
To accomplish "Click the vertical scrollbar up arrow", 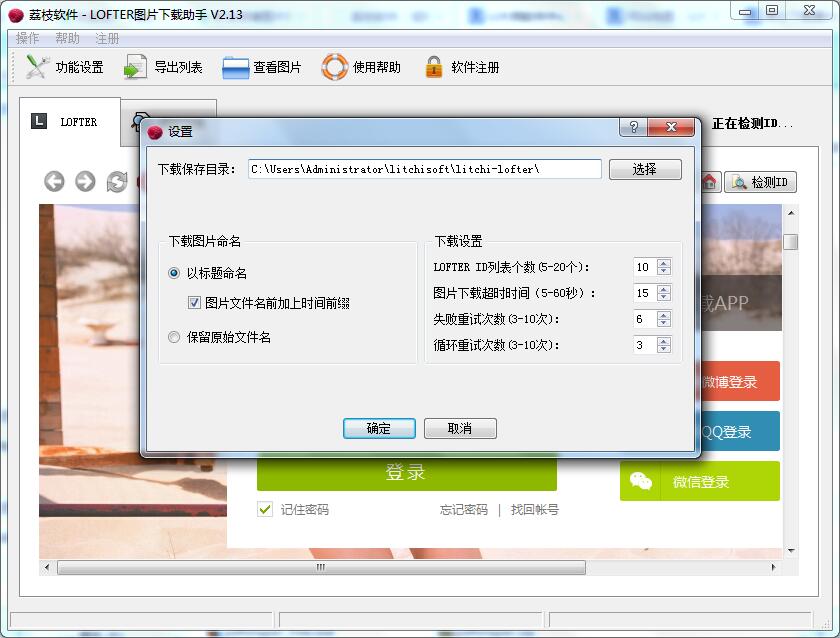I will [x=791, y=213].
